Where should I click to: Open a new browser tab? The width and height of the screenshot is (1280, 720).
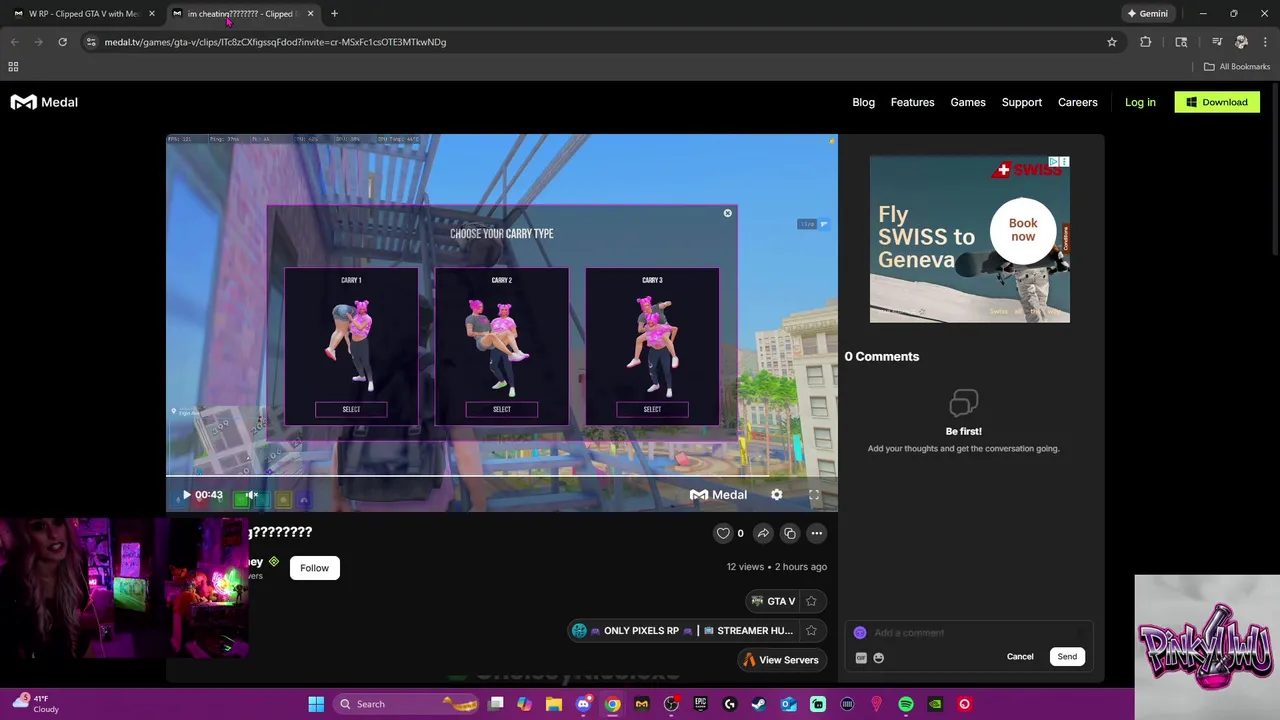click(334, 14)
